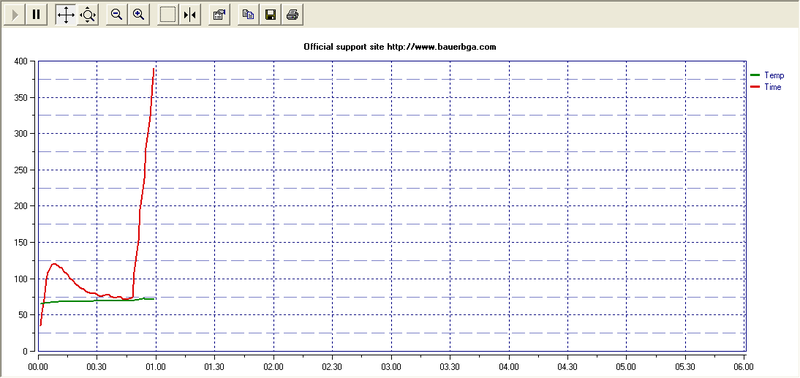
Task: Click the zoom out magnifier icon
Action: 117,15
